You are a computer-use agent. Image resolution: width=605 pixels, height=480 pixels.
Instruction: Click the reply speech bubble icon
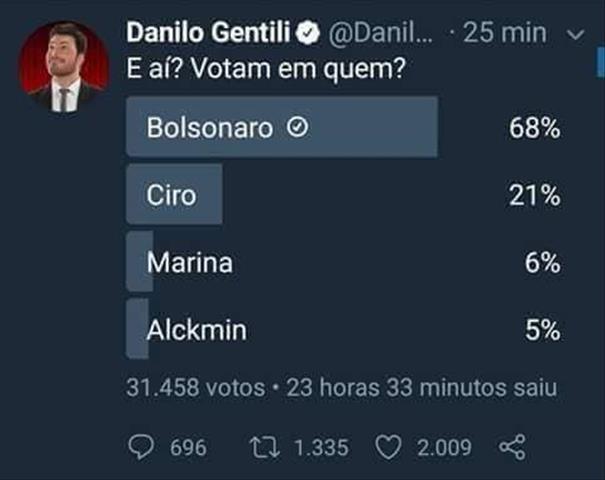click(x=143, y=447)
